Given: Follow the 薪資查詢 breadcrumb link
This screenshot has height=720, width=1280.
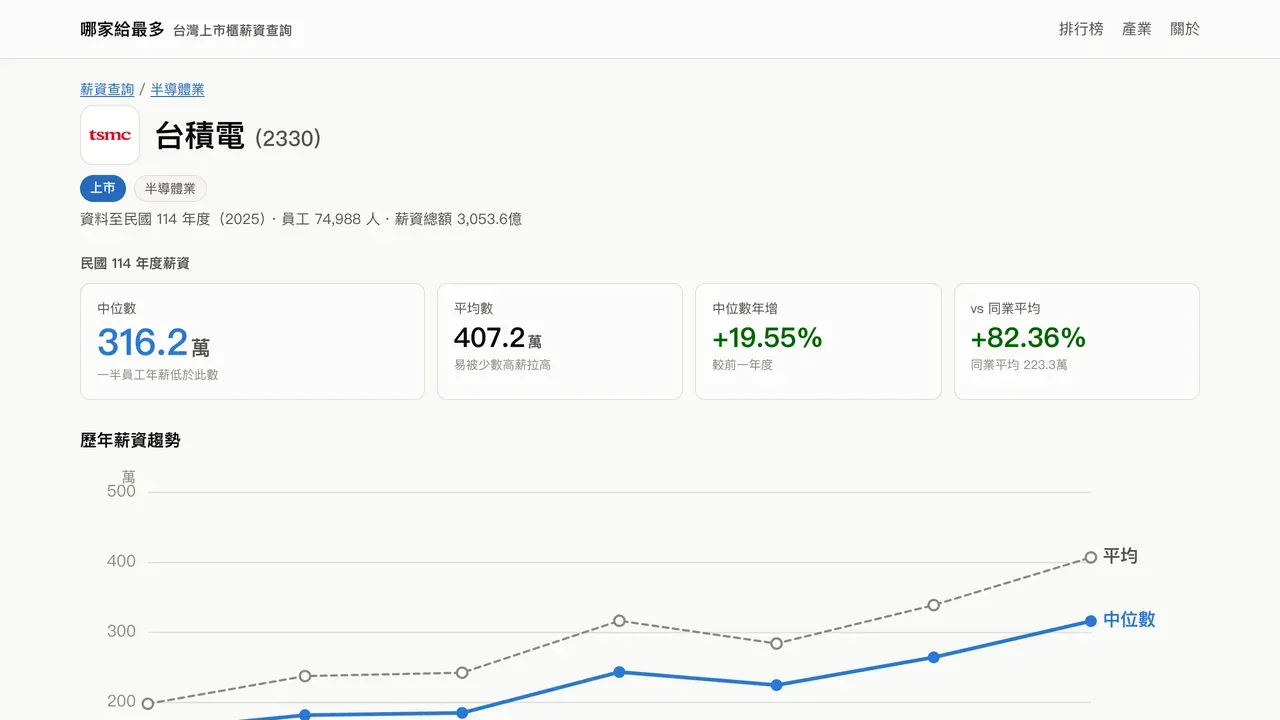Looking at the screenshot, I should [107, 89].
